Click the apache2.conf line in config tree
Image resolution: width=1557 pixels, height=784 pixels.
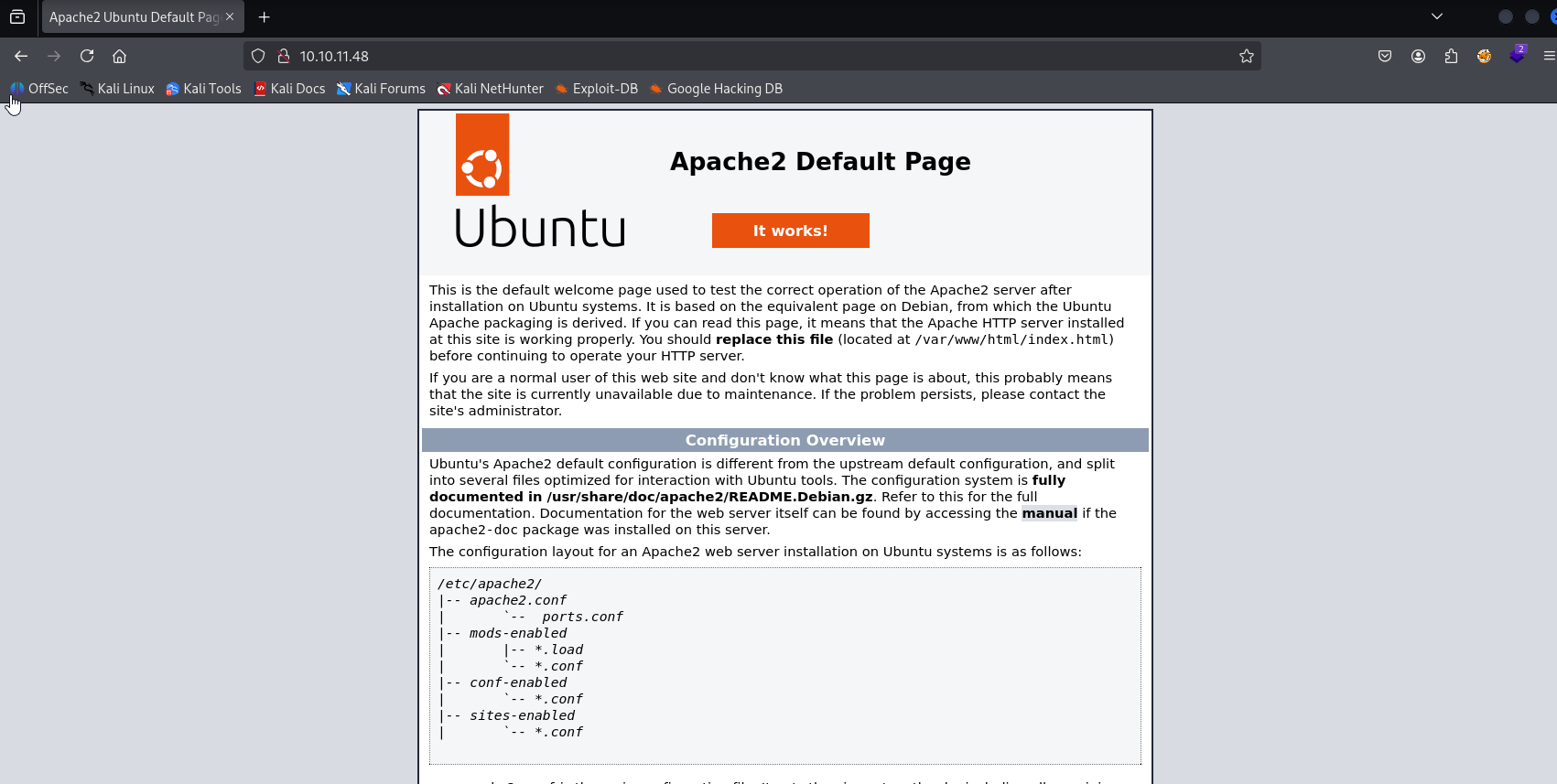pos(518,600)
